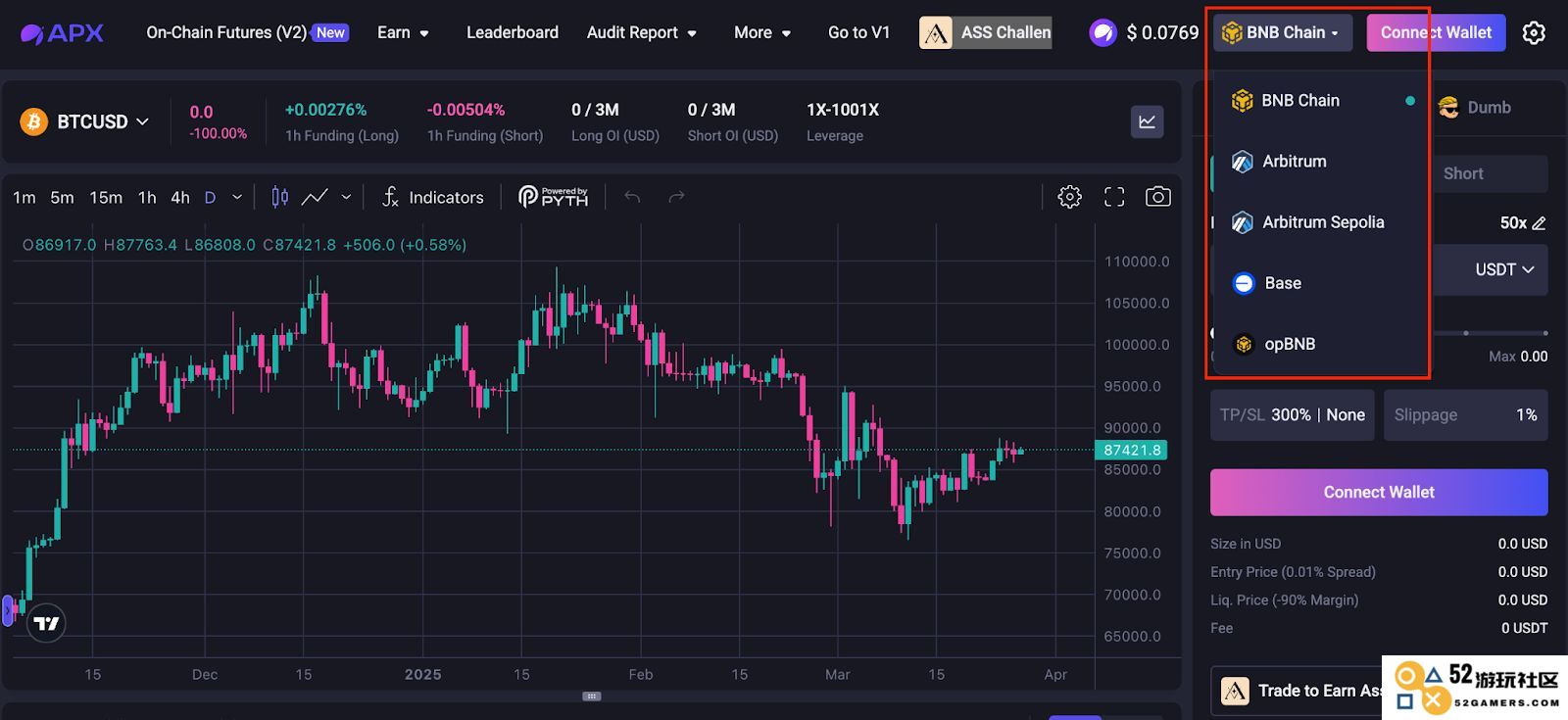The width and height of the screenshot is (1568, 720).
Task: Select Arbitrum Sepolia network
Action: pyautogui.click(x=1320, y=222)
